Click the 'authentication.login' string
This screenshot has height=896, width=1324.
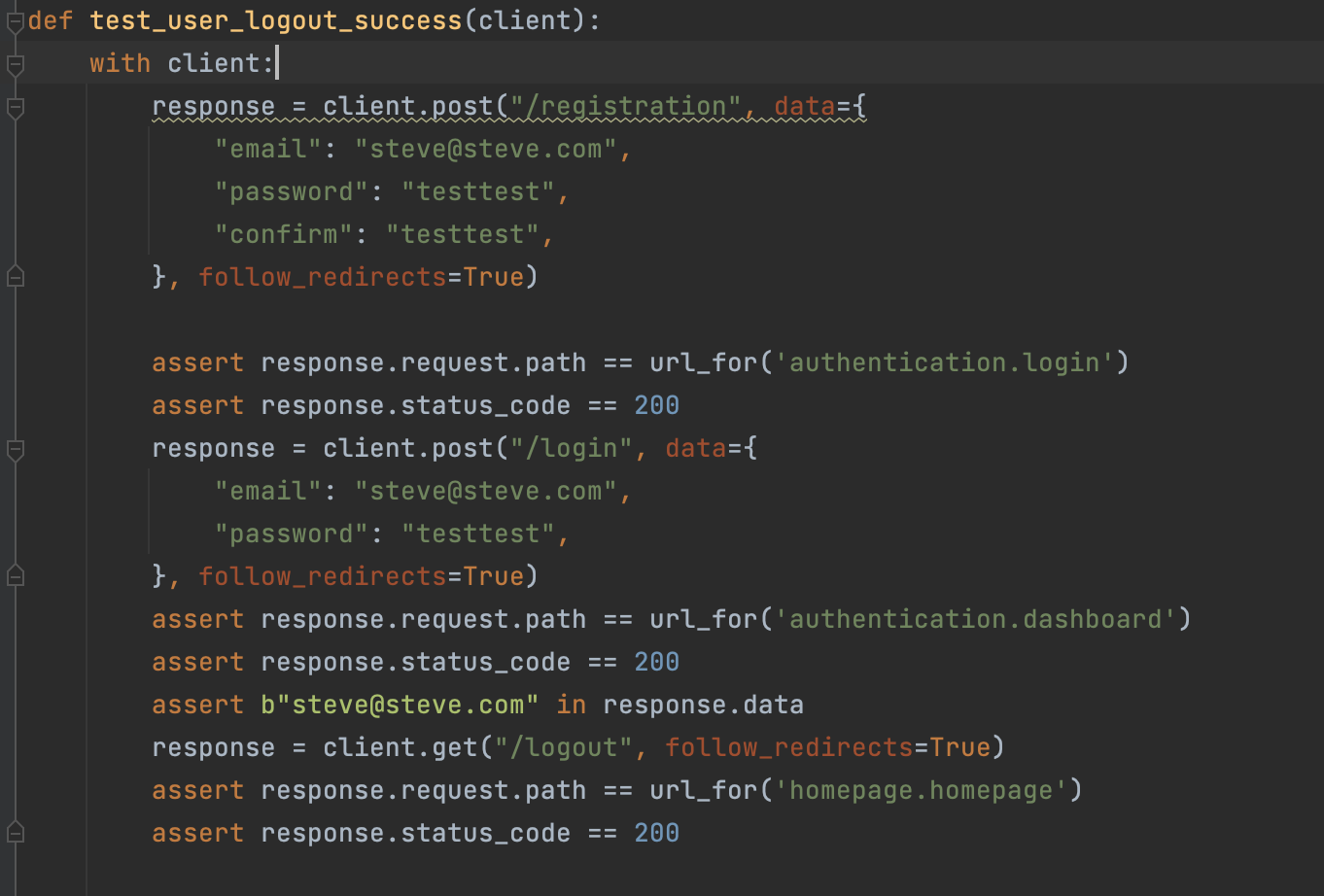(945, 363)
